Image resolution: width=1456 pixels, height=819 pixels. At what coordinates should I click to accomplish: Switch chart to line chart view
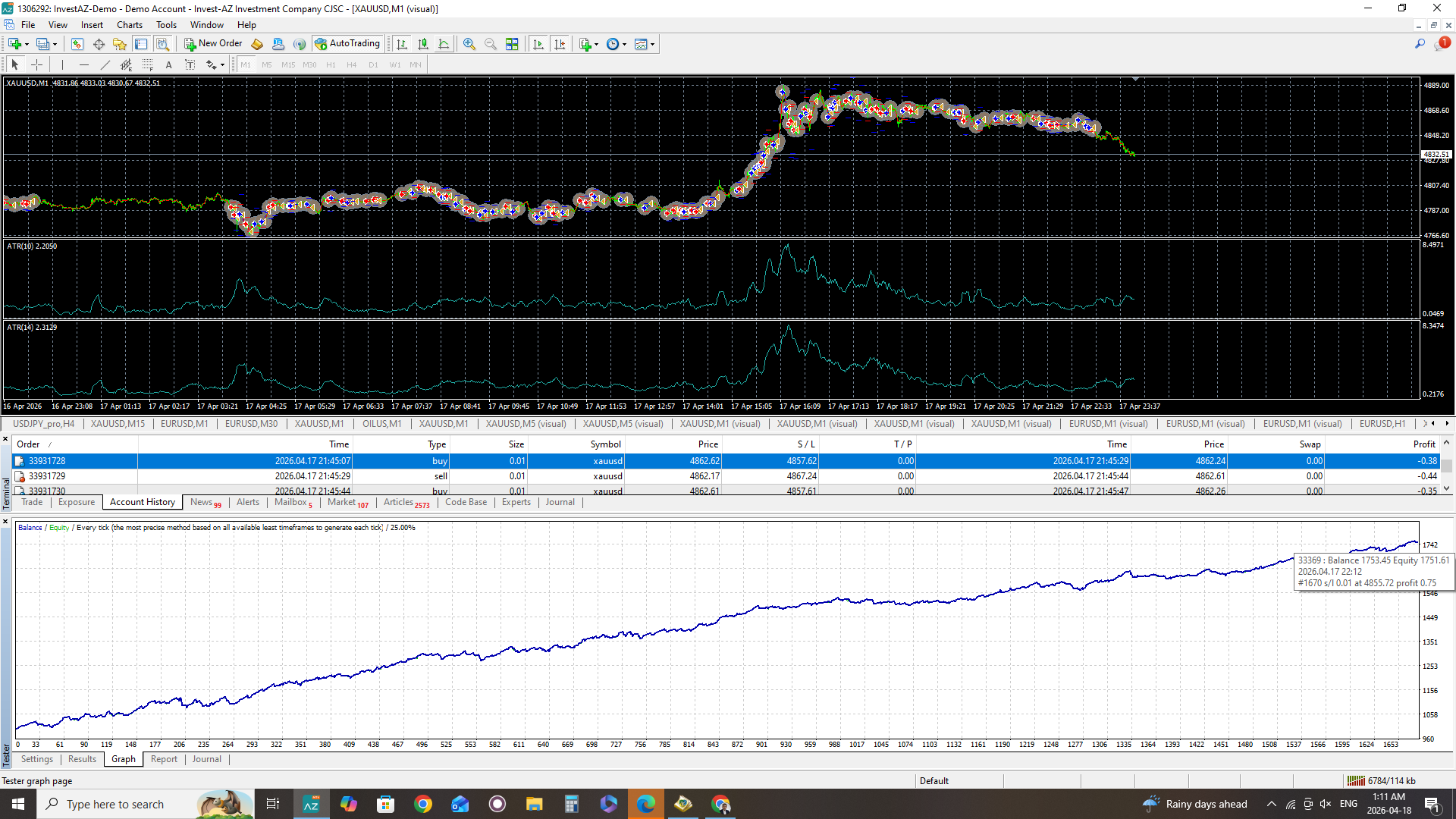tap(444, 44)
